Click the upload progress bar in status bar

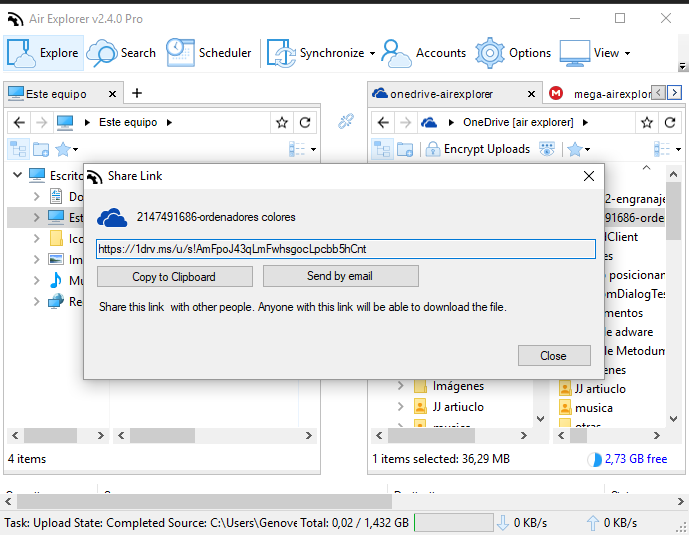[x=454, y=523]
